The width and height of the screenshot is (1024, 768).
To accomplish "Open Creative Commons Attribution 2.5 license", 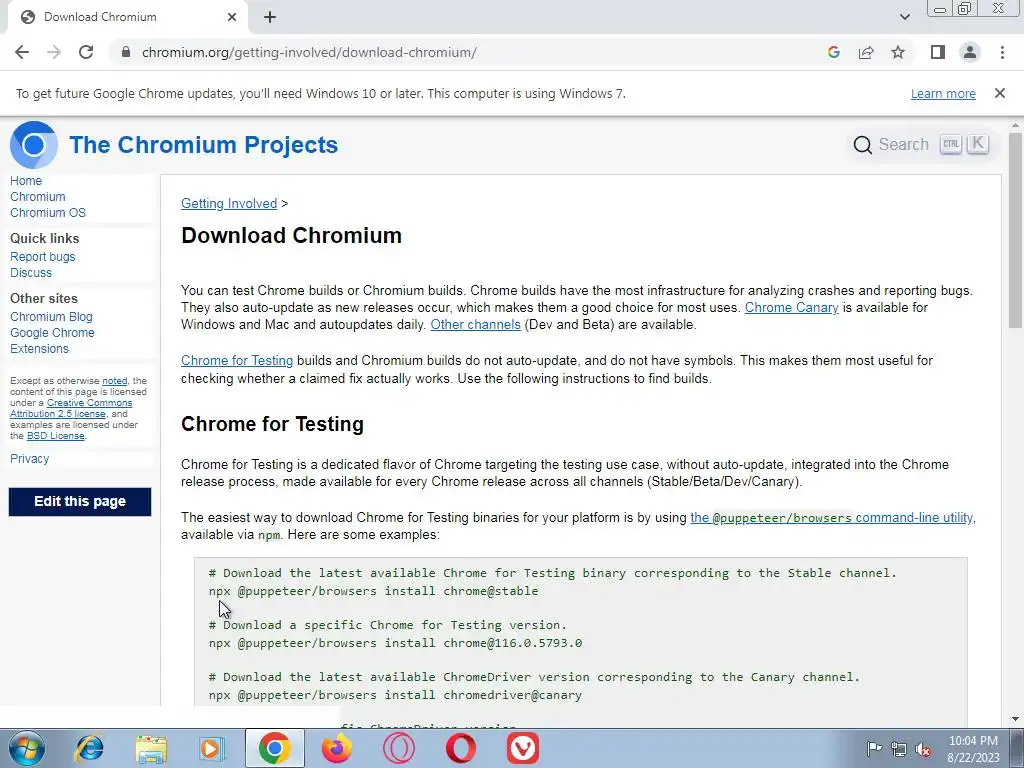I will (x=71, y=408).
